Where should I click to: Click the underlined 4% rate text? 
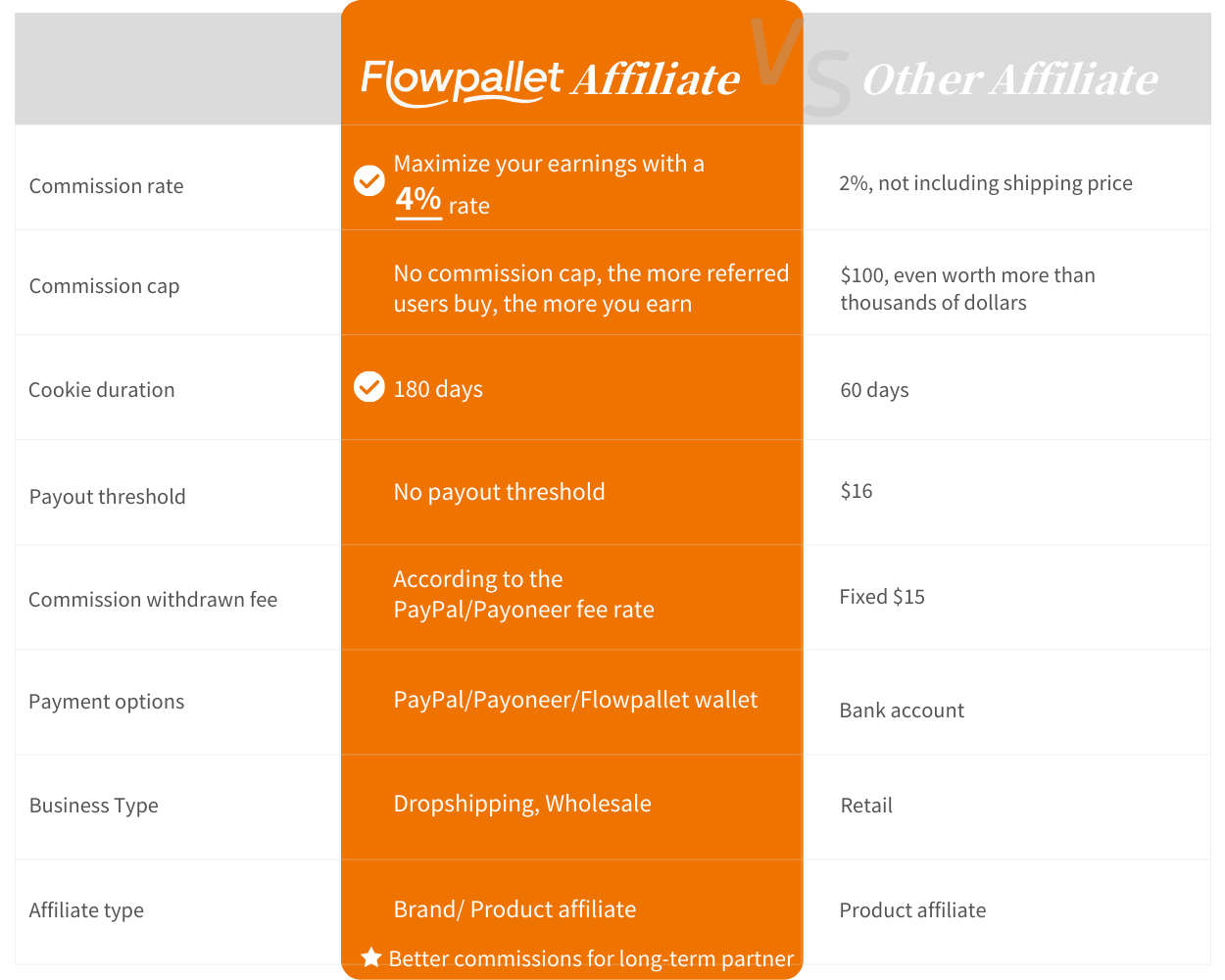418,200
